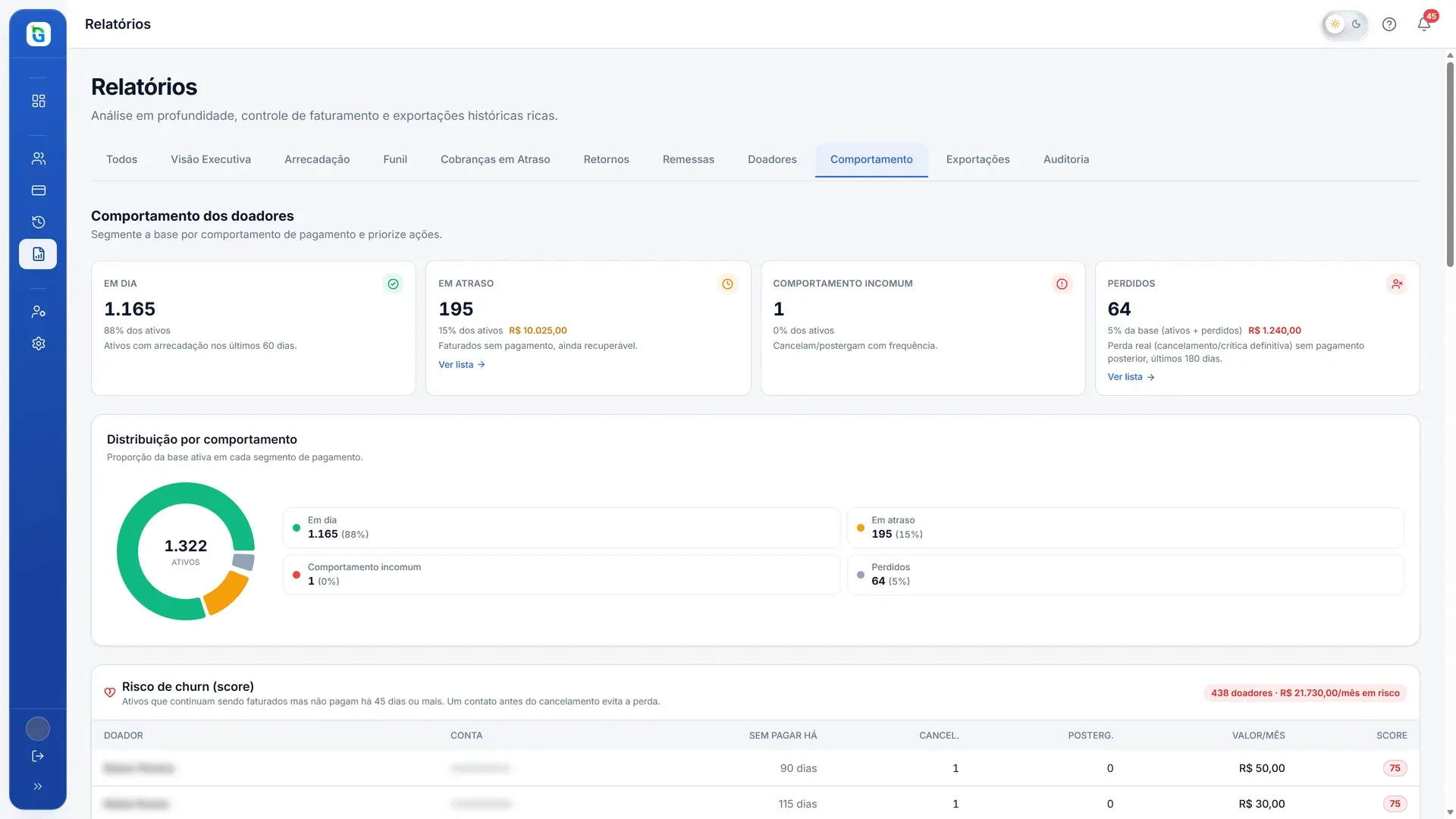Click the orange segment of donut chart
This screenshot has height=819, width=1456.
[227, 593]
